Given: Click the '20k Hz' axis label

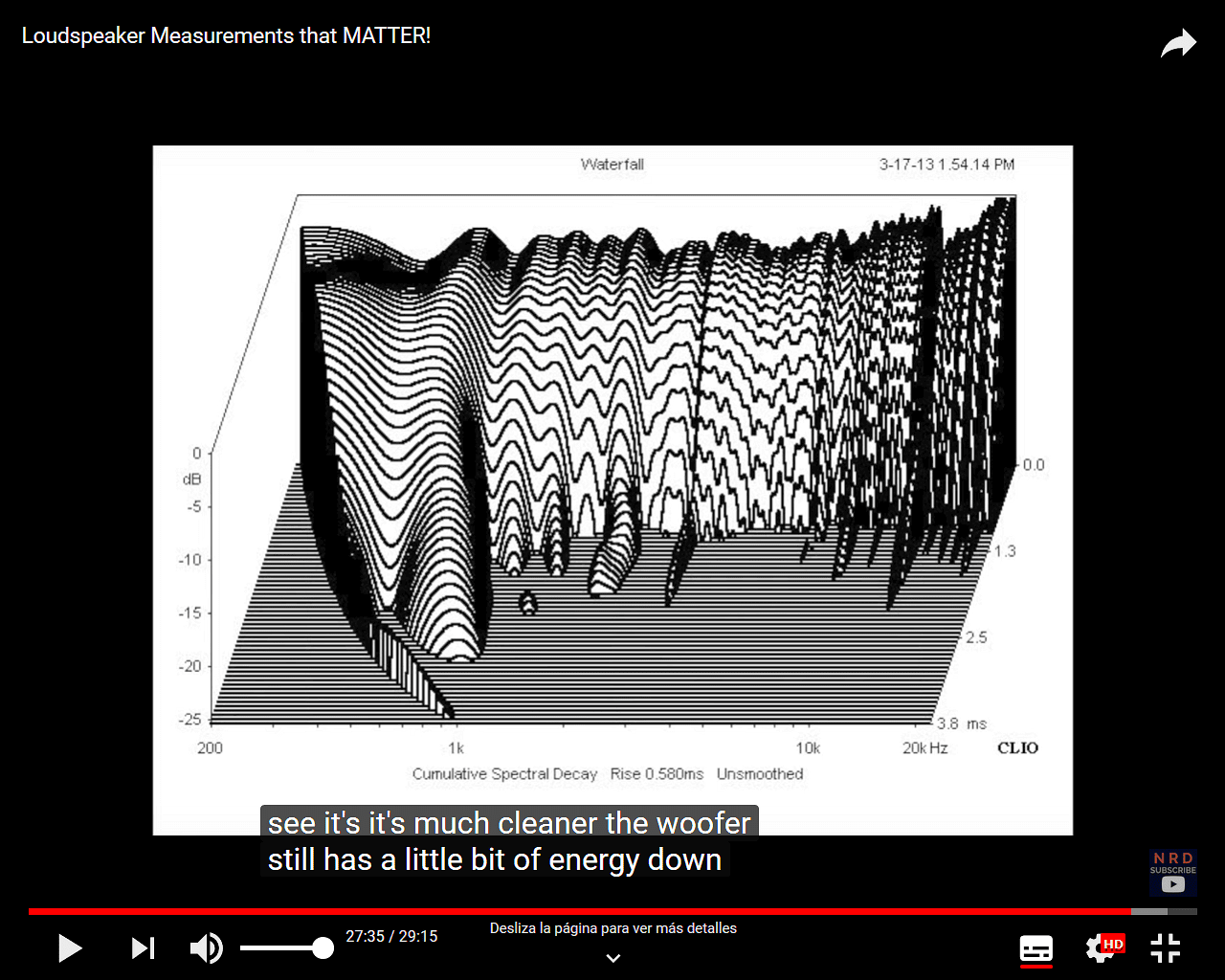Looking at the screenshot, I should (x=924, y=747).
